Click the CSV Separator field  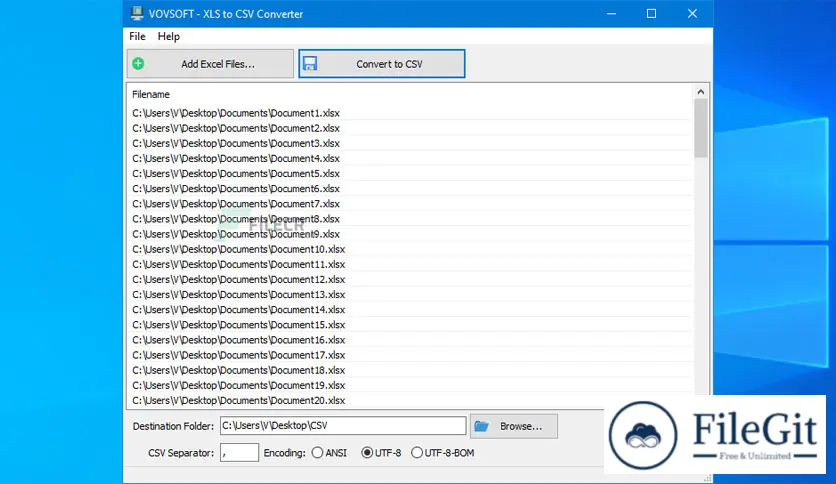(x=239, y=453)
